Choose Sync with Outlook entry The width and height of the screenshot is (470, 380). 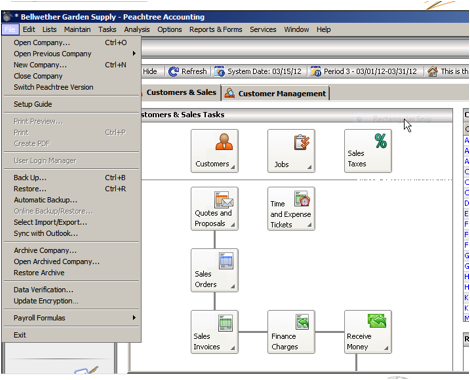click(71, 233)
